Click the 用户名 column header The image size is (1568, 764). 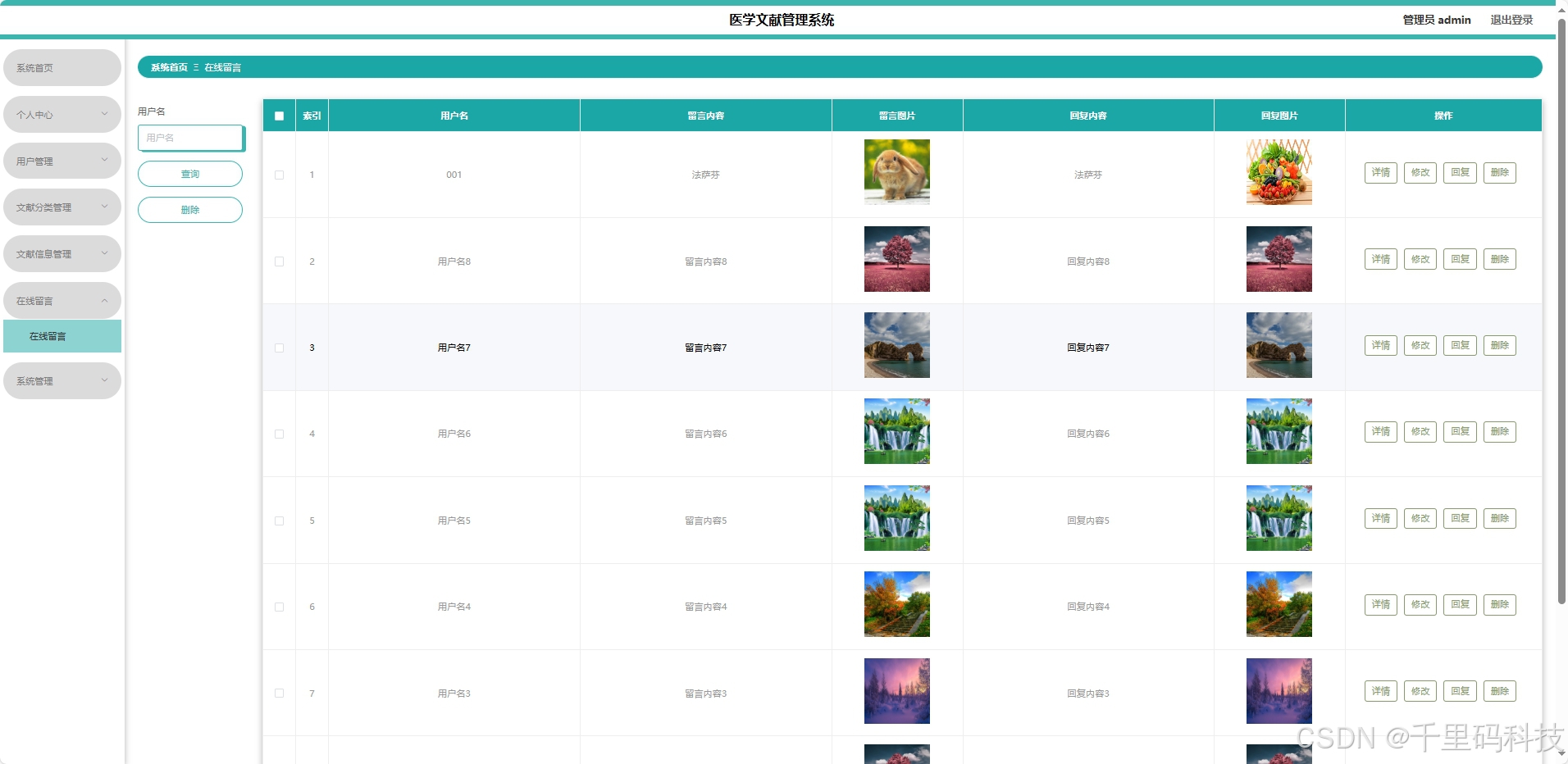pos(454,116)
